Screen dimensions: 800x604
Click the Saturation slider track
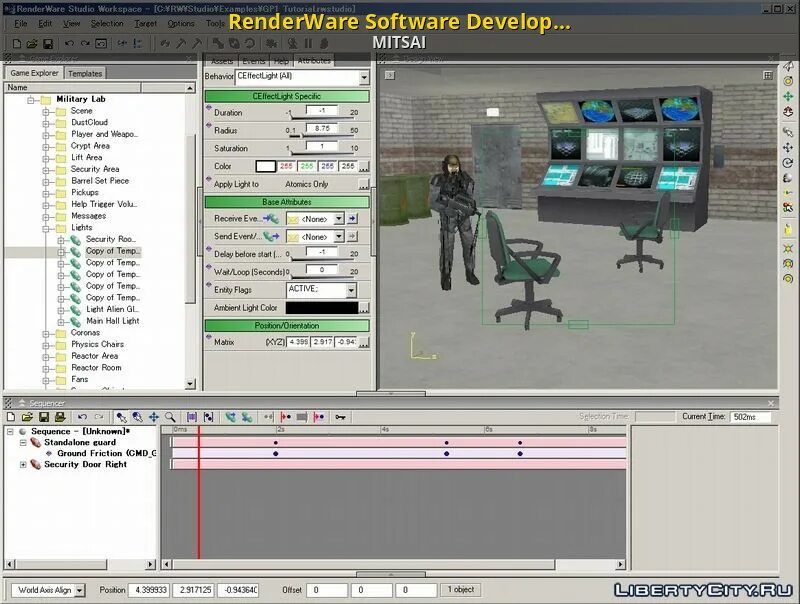(322, 154)
